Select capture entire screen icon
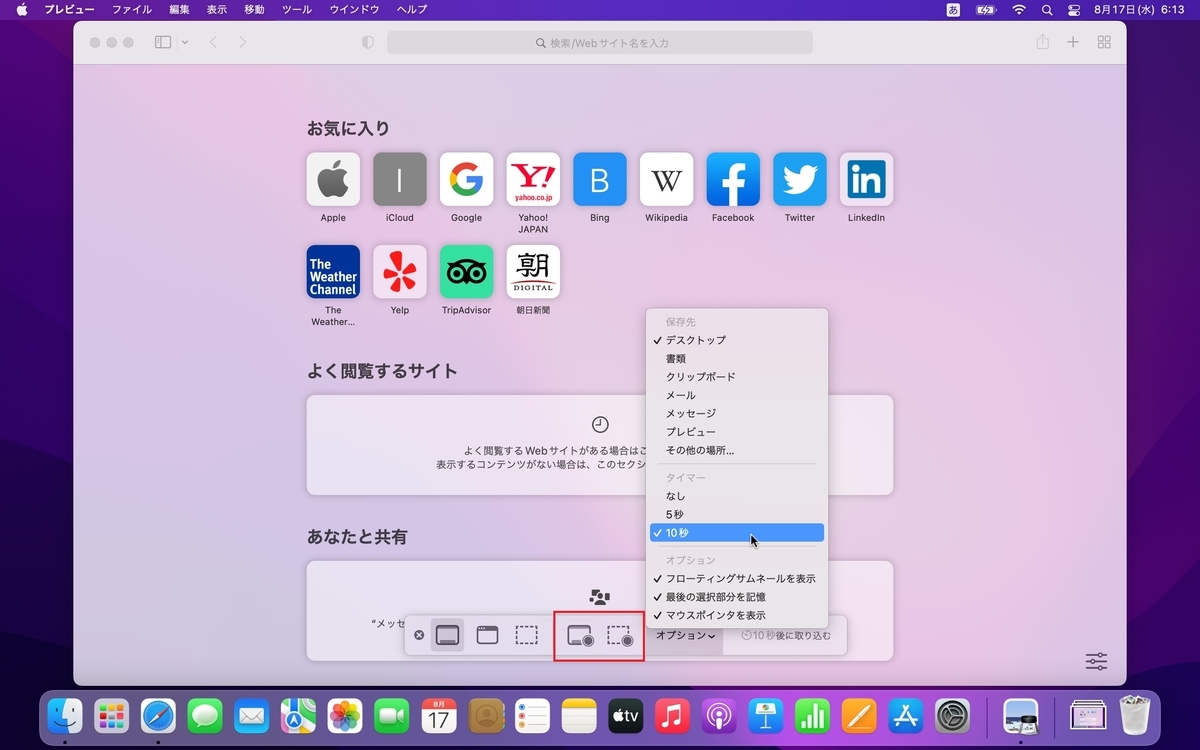1200x750 pixels. (x=447, y=635)
